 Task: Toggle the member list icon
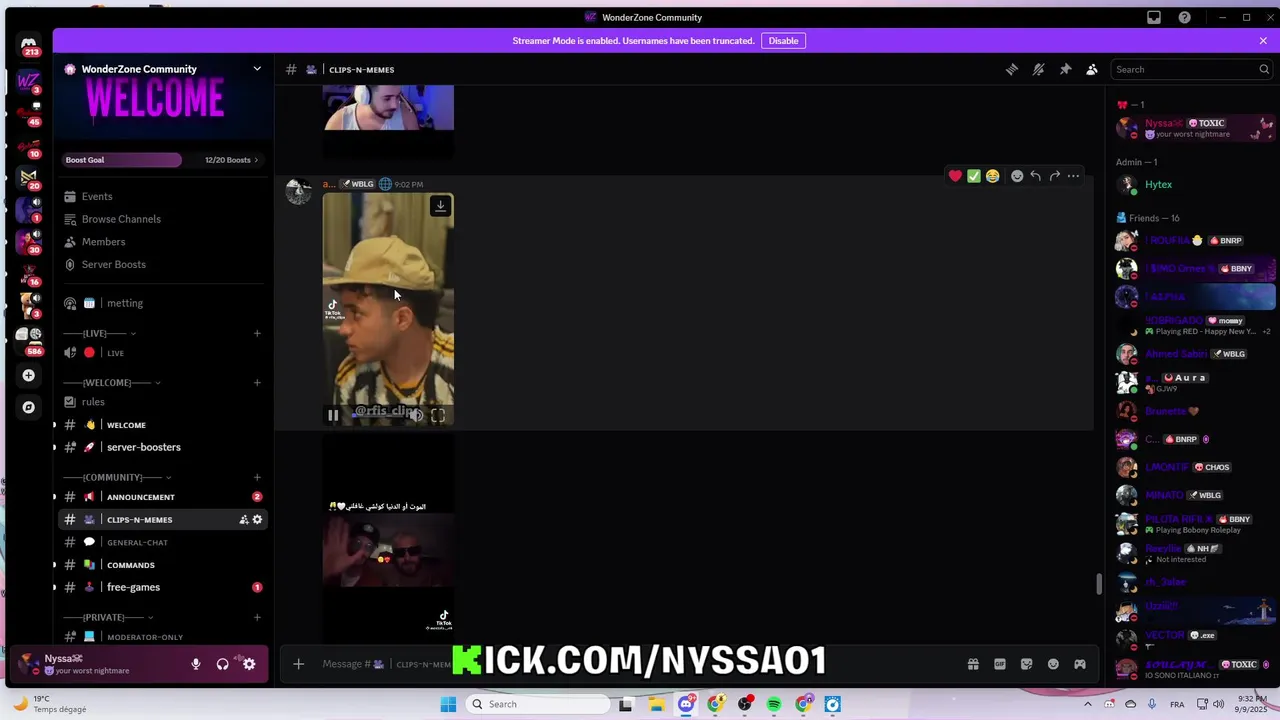click(x=1092, y=69)
